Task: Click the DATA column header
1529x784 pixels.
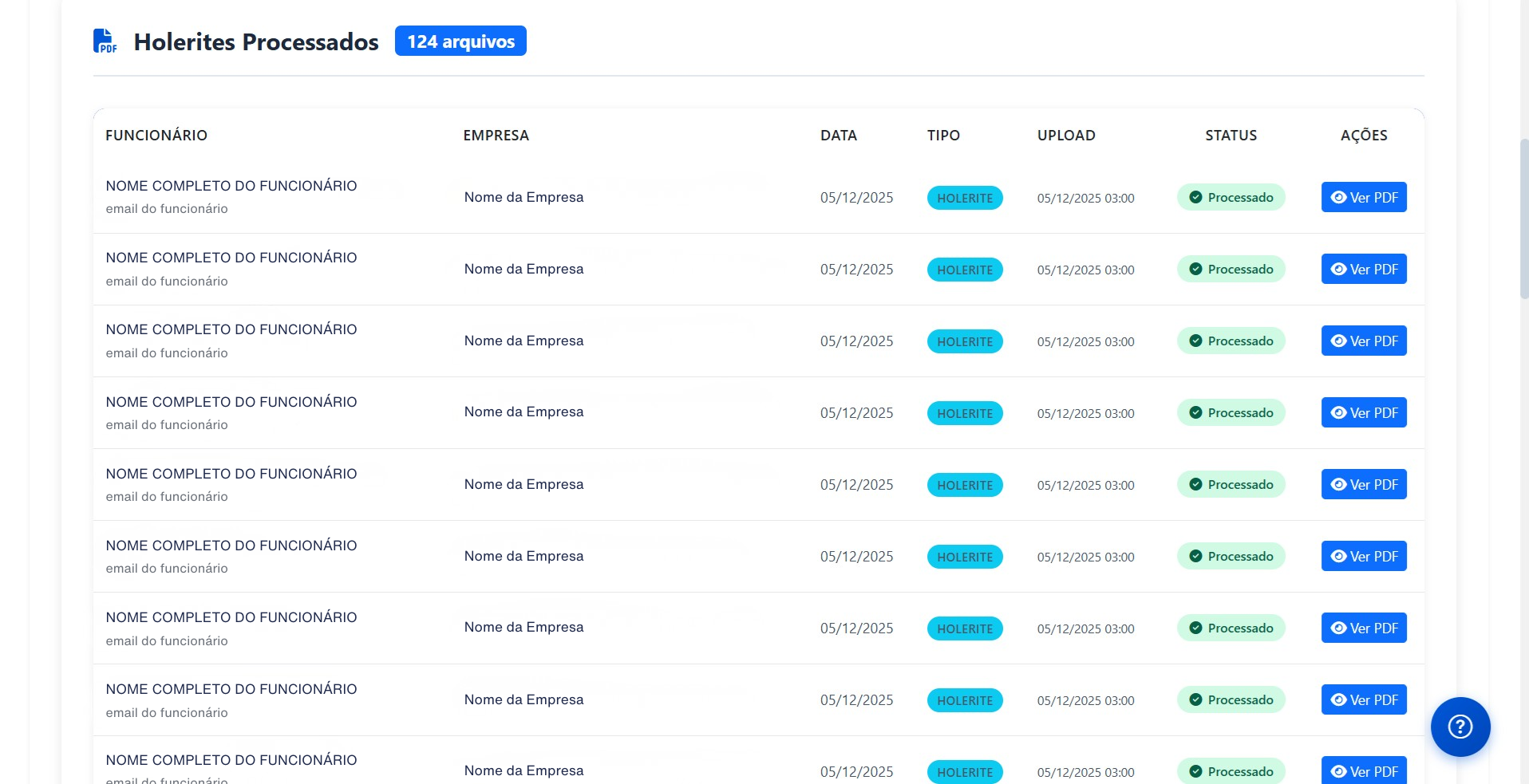Action: 838,136
